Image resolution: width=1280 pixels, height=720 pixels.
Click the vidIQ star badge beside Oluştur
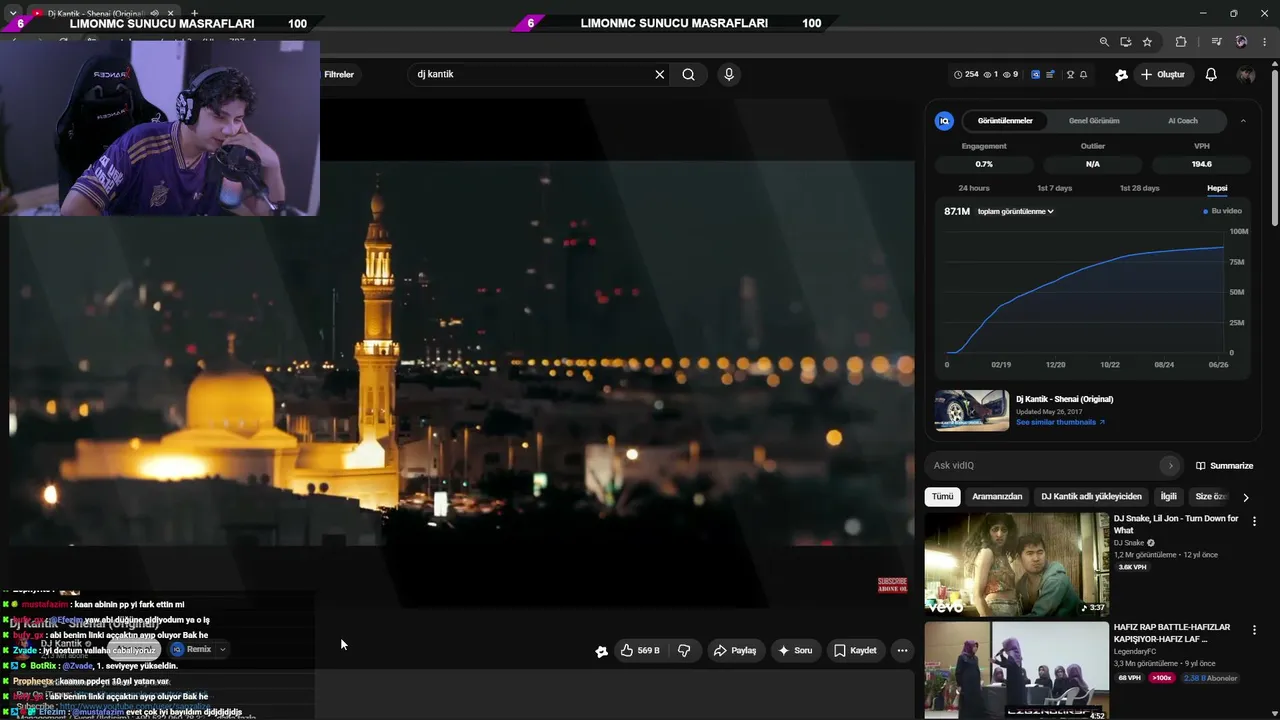pos(1121,74)
